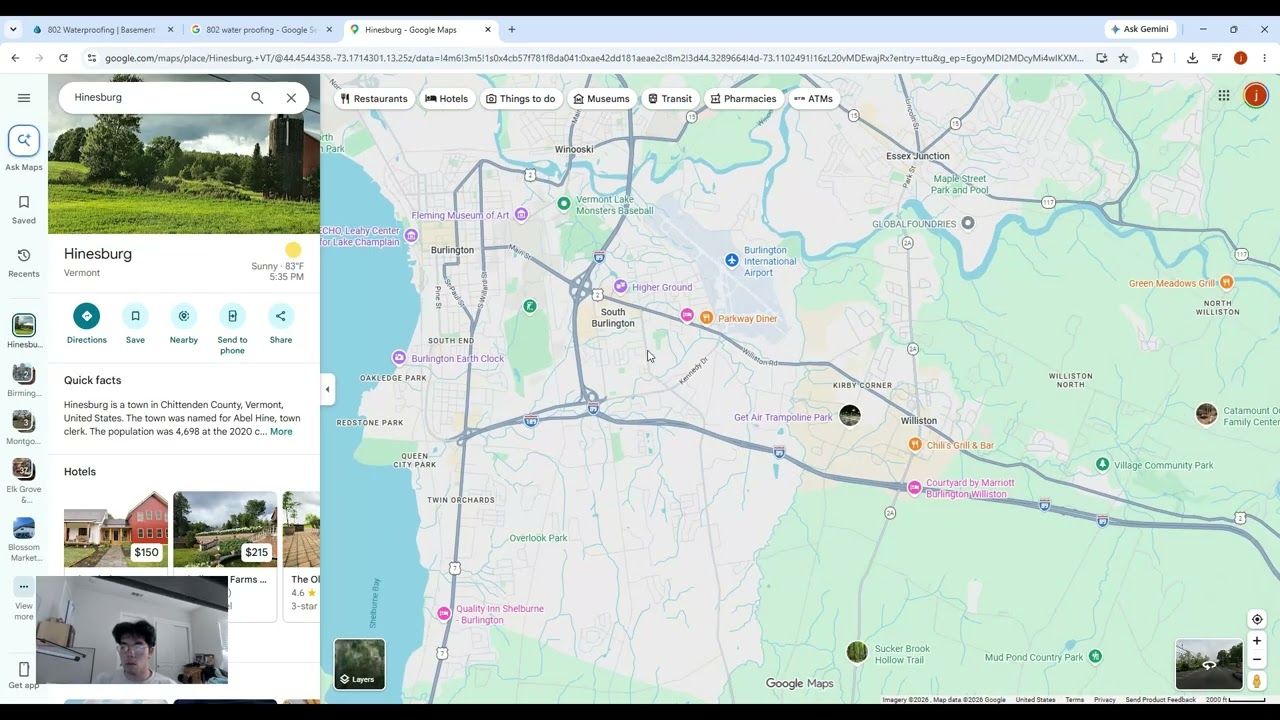Open the $215 hotel thumbnail
Viewport: 1280px width, 720px height.
[x=225, y=529]
